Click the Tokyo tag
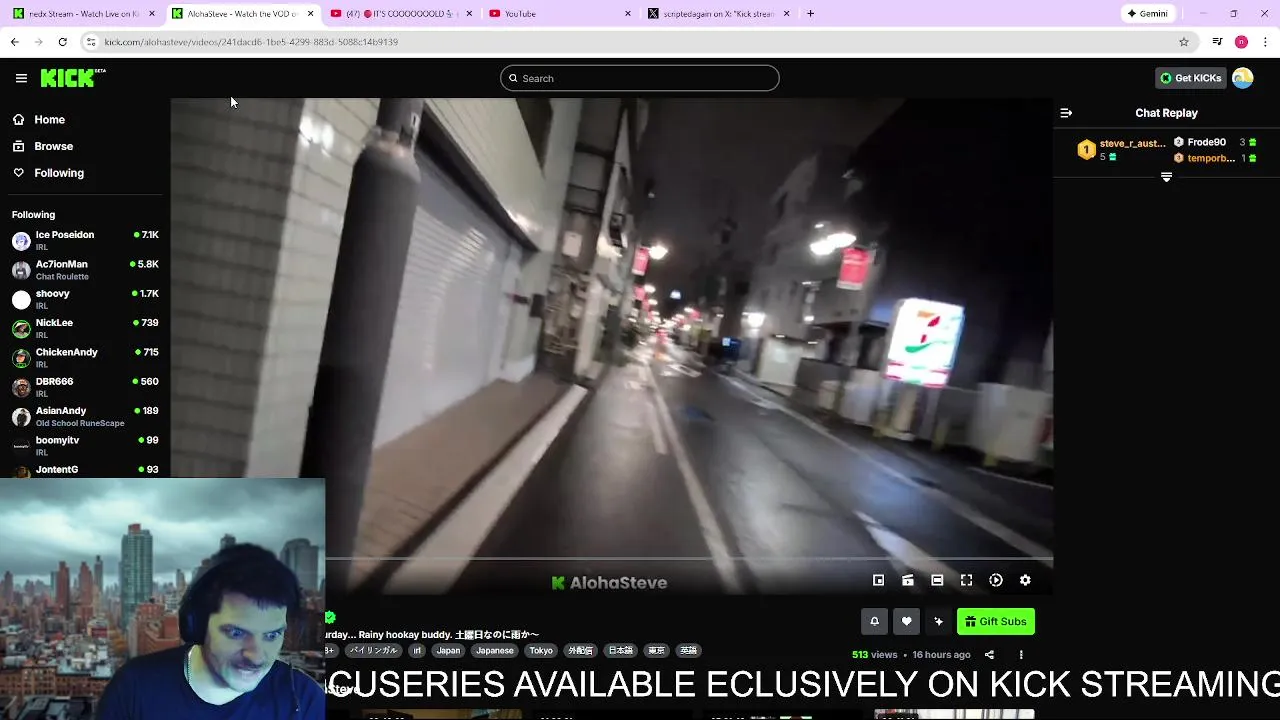The height and width of the screenshot is (720, 1280). (x=541, y=650)
